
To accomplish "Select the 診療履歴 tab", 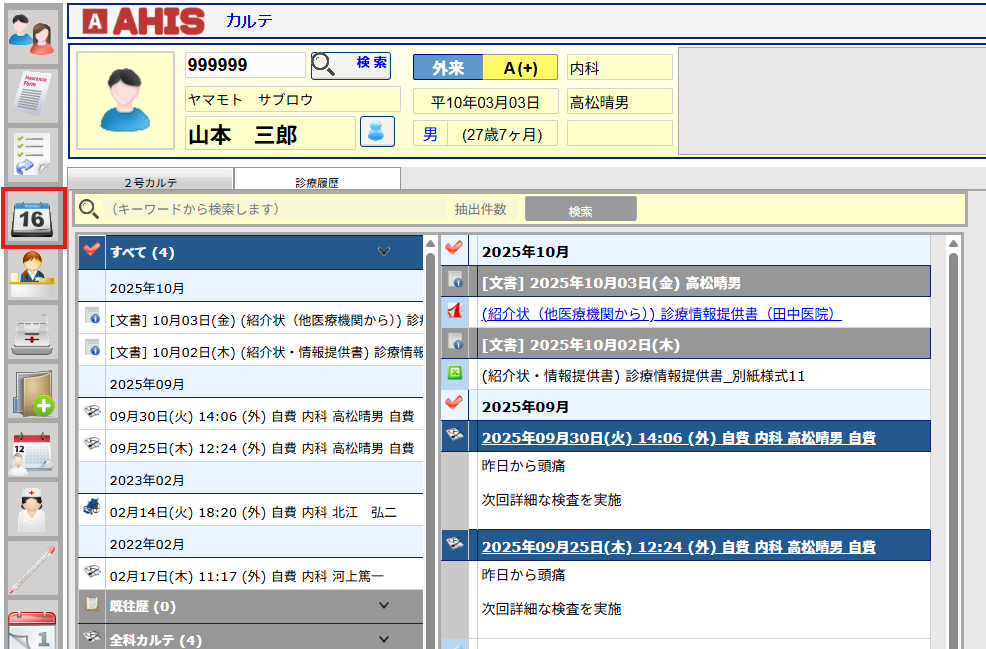I will [317, 182].
